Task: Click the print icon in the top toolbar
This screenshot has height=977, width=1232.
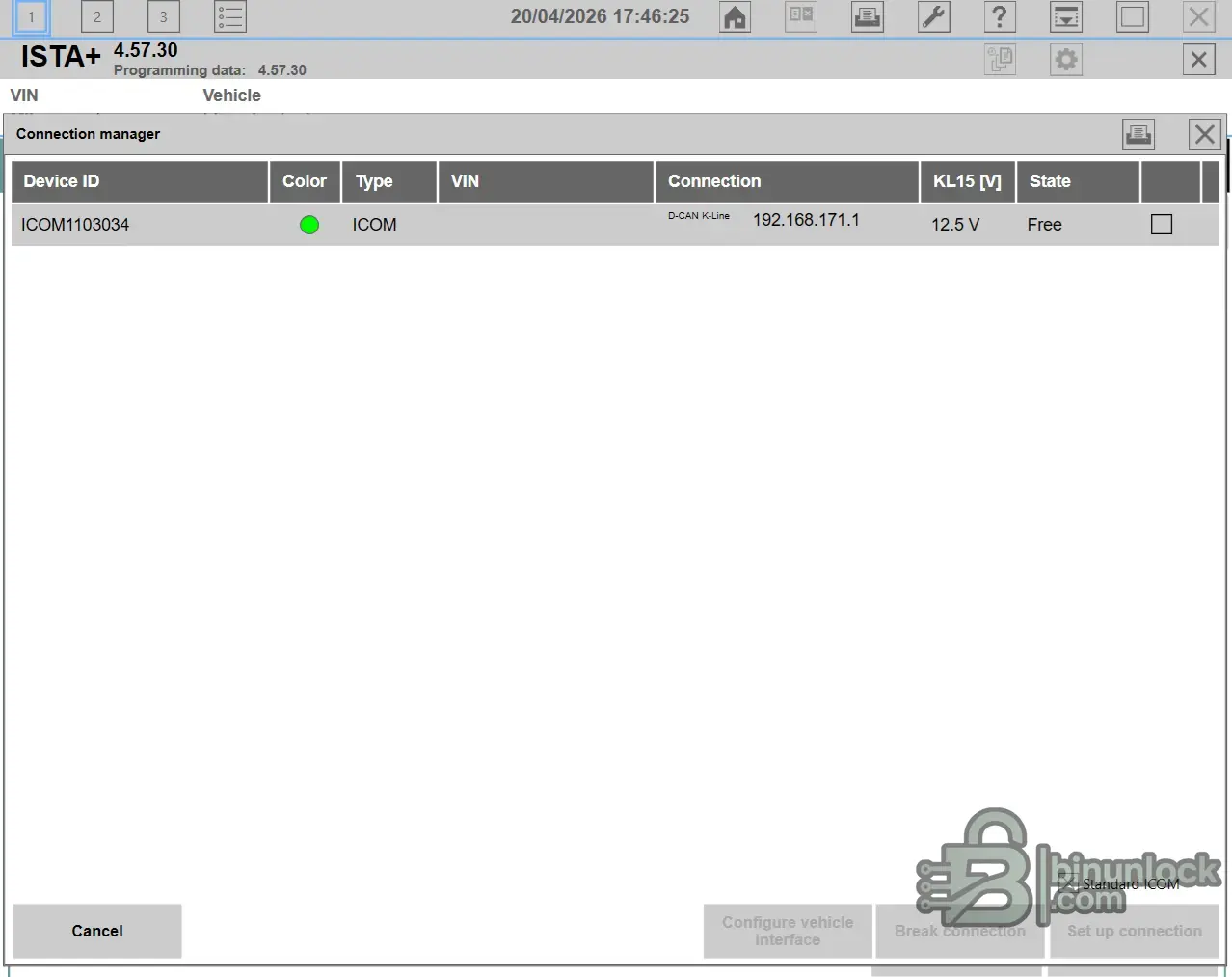Action: point(866,16)
